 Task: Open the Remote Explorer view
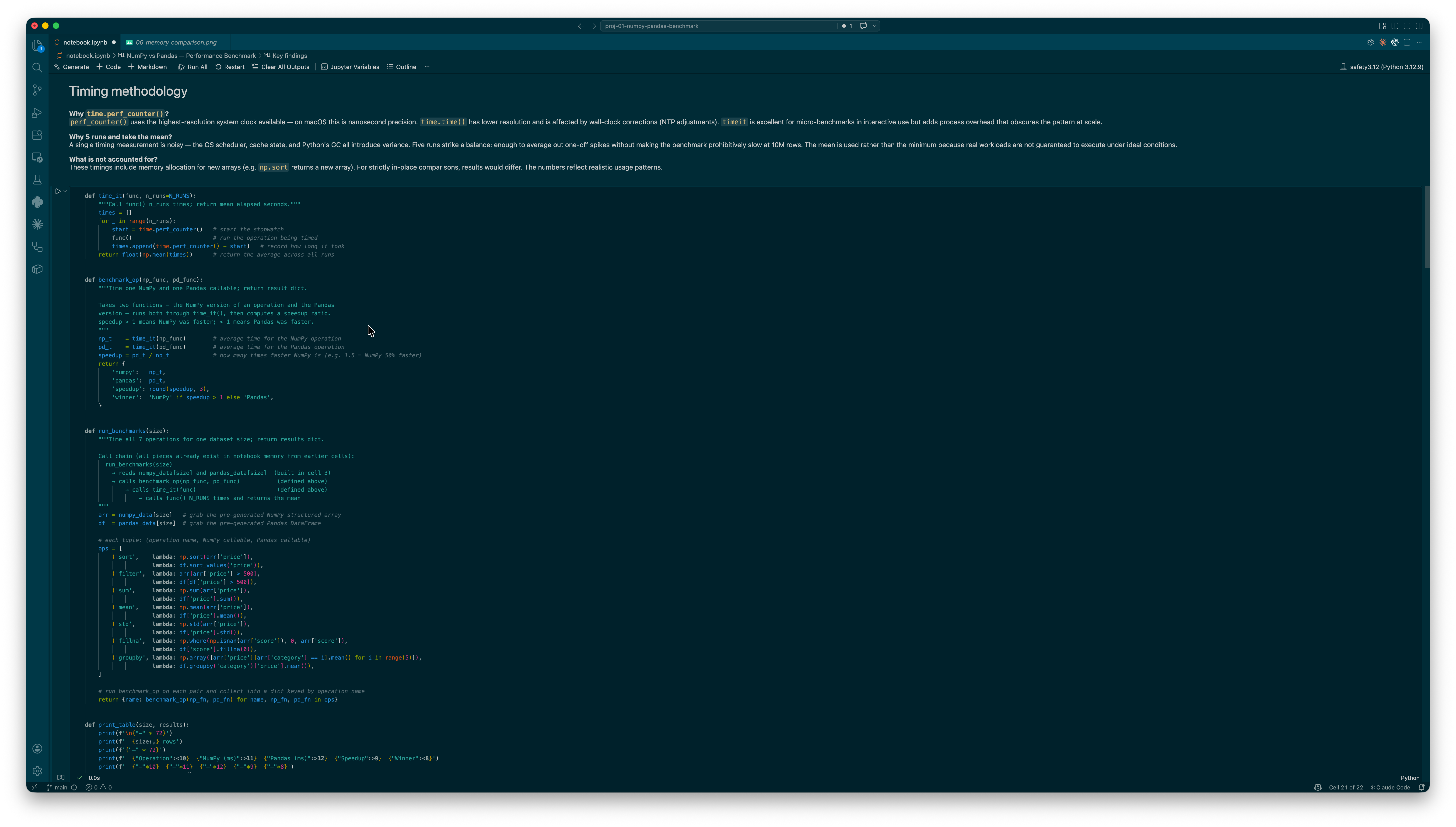coord(38,157)
